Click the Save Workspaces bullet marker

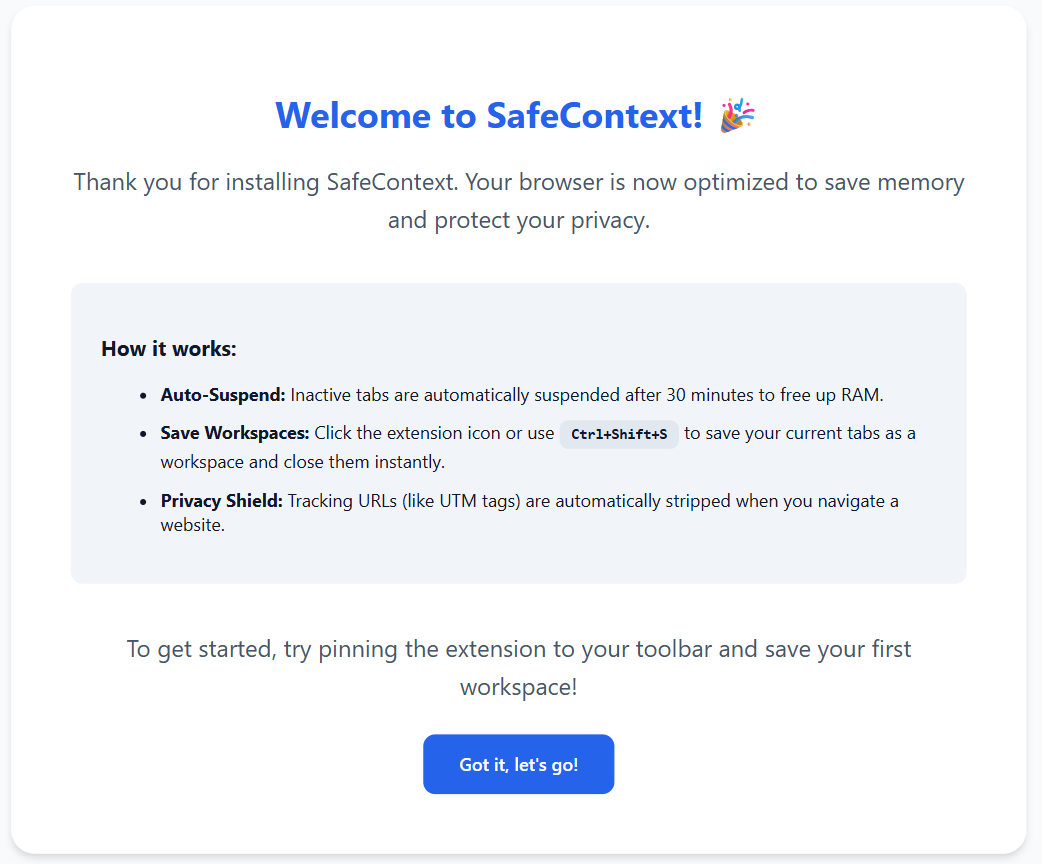(x=143, y=433)
